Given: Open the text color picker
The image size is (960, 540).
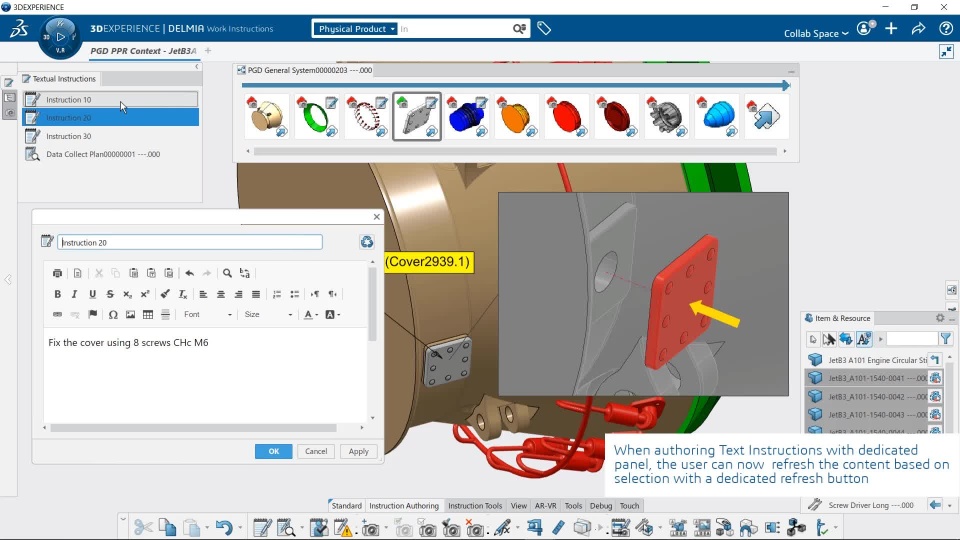Looking at the screenshot, I should pyautogui.click(x=311, y=315).
